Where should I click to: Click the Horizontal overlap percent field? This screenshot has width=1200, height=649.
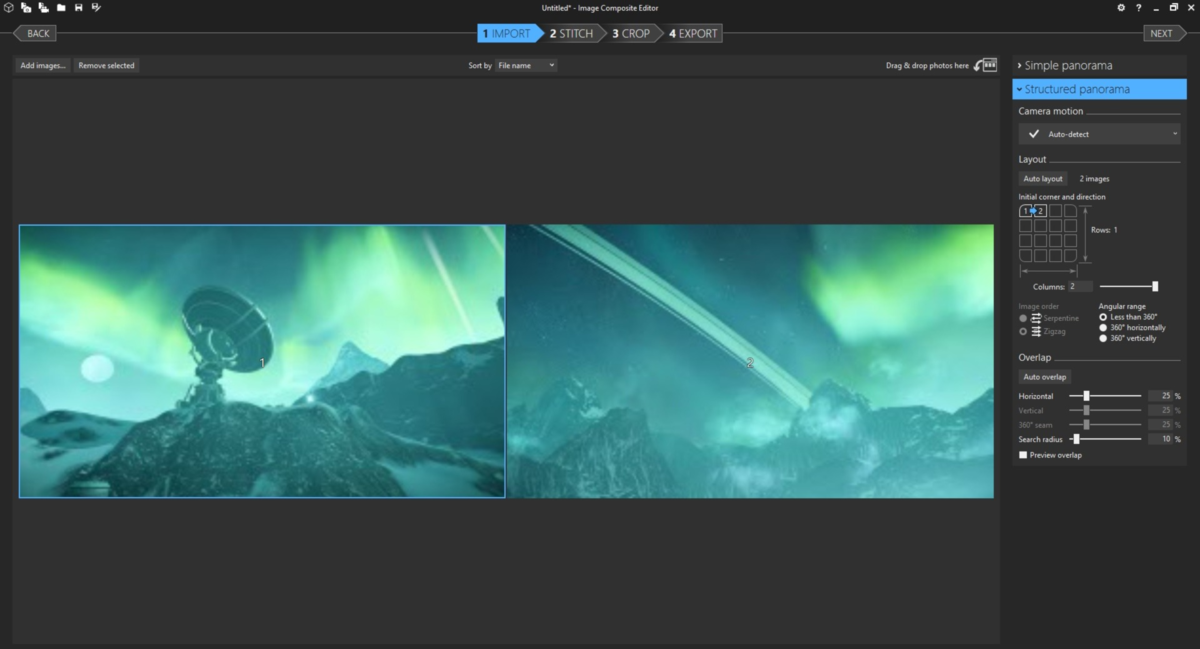[1160, 396]
